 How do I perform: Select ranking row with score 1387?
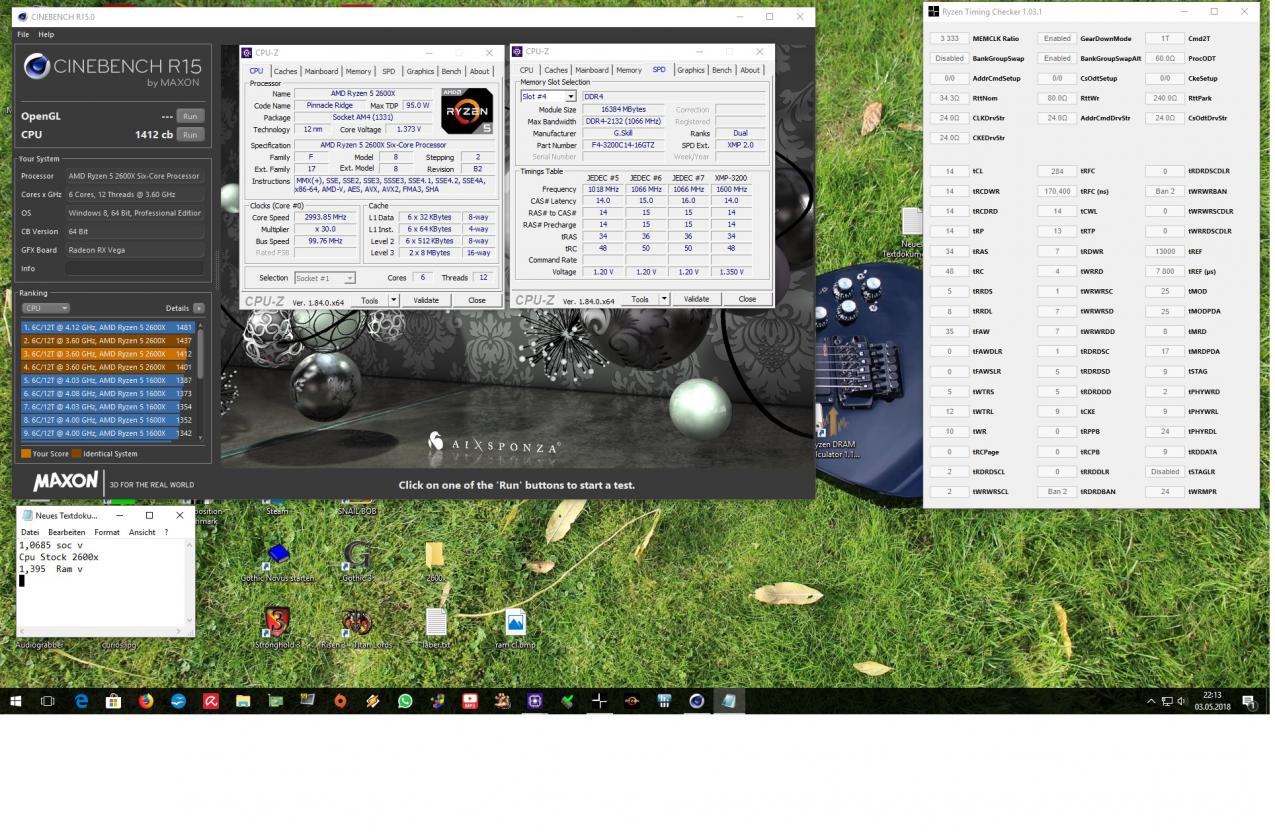tap(108, 380)
